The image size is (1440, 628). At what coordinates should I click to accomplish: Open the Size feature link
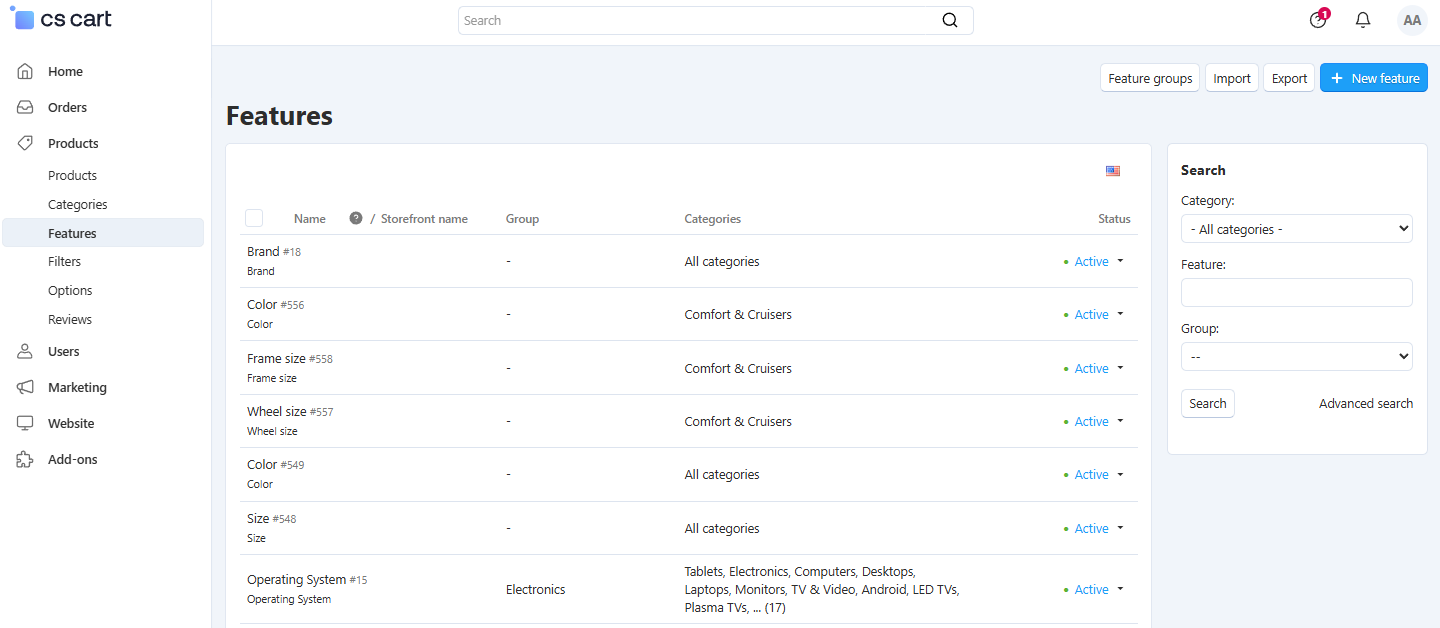coord(258,518)
